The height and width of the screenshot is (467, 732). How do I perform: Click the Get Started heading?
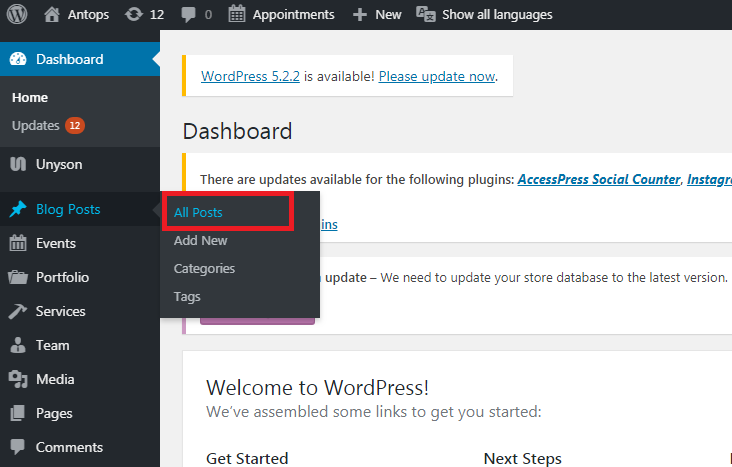(247, 459)
